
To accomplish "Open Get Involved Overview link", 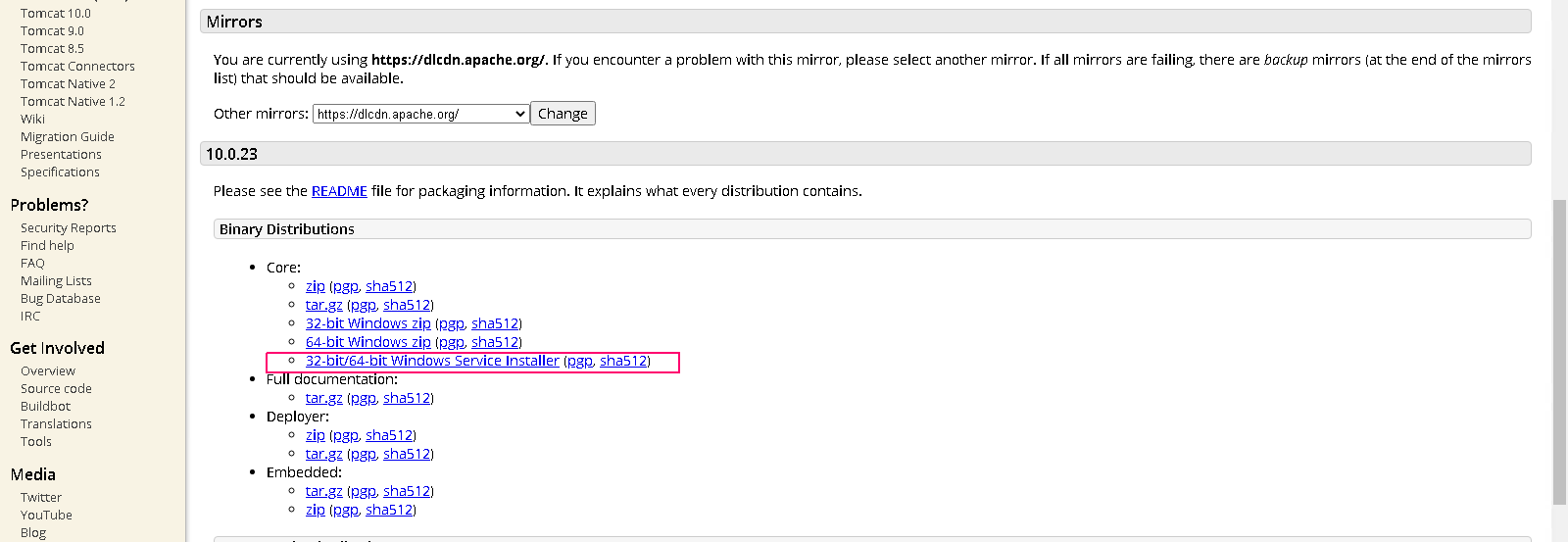I will coord(48,371).
